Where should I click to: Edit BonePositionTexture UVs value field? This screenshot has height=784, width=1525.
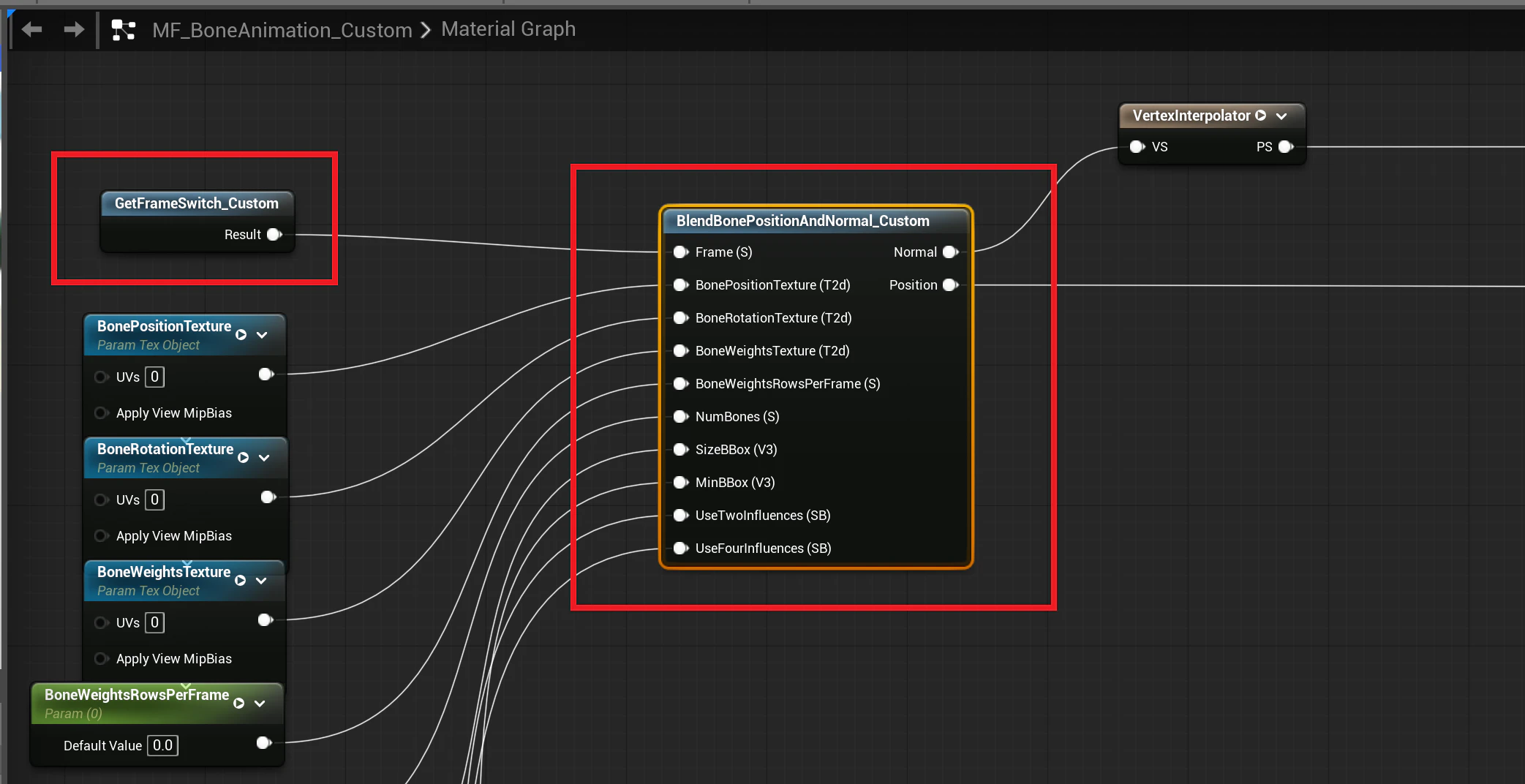click(154, 377)
